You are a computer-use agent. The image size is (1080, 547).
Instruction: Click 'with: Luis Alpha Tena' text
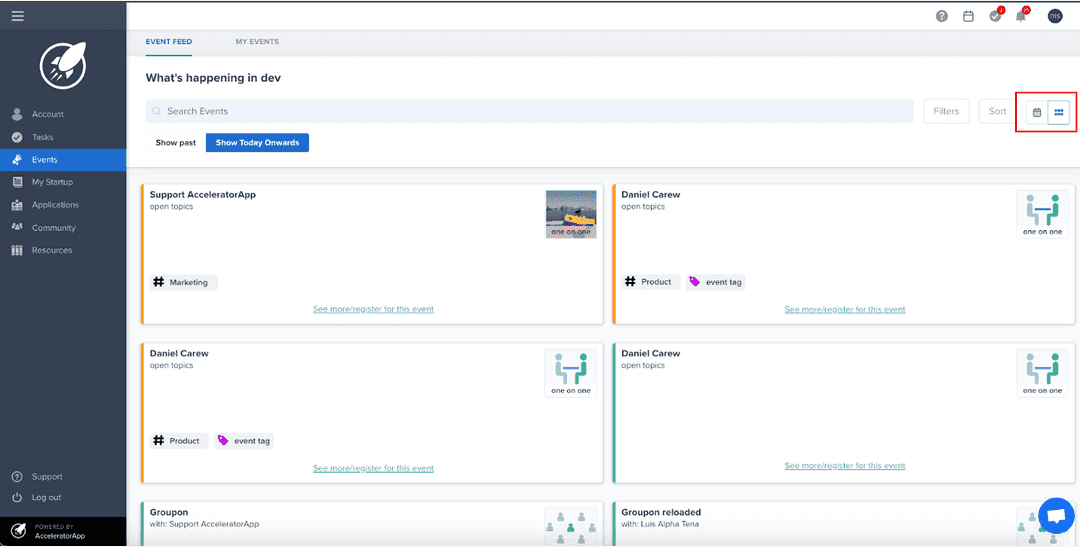tap(661, 524)
